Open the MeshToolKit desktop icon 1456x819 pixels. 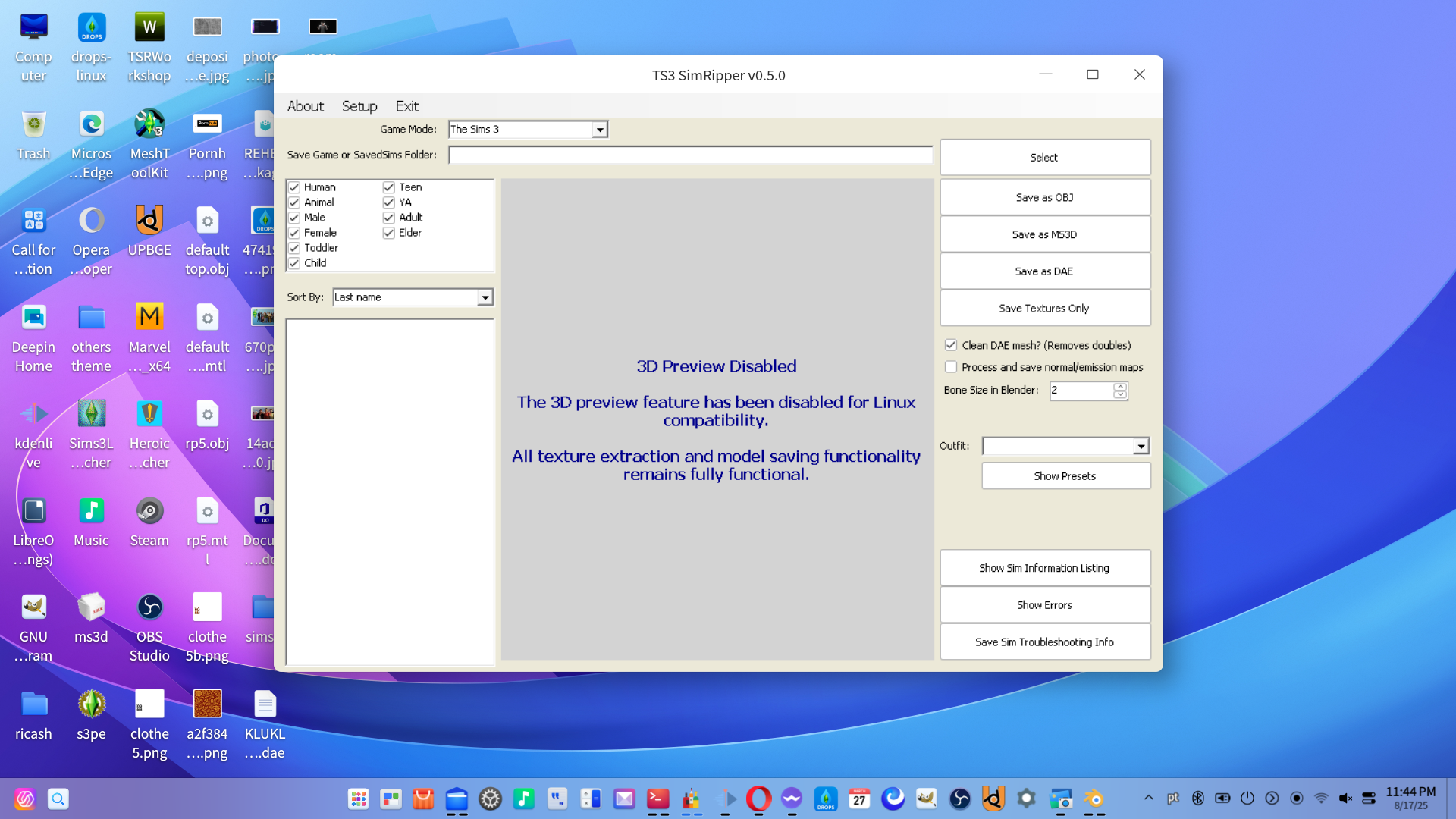149,124
